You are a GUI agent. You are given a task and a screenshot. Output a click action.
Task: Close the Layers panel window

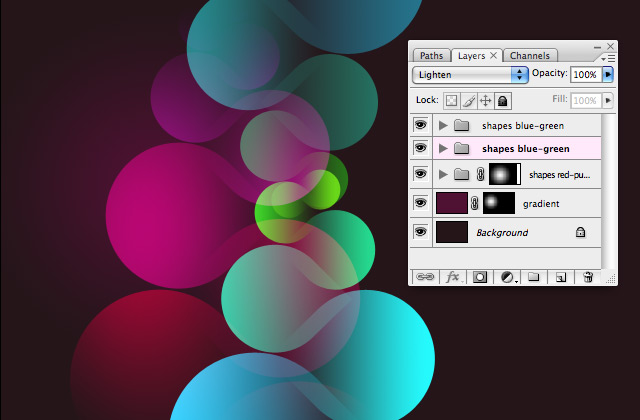pos(610,47)
